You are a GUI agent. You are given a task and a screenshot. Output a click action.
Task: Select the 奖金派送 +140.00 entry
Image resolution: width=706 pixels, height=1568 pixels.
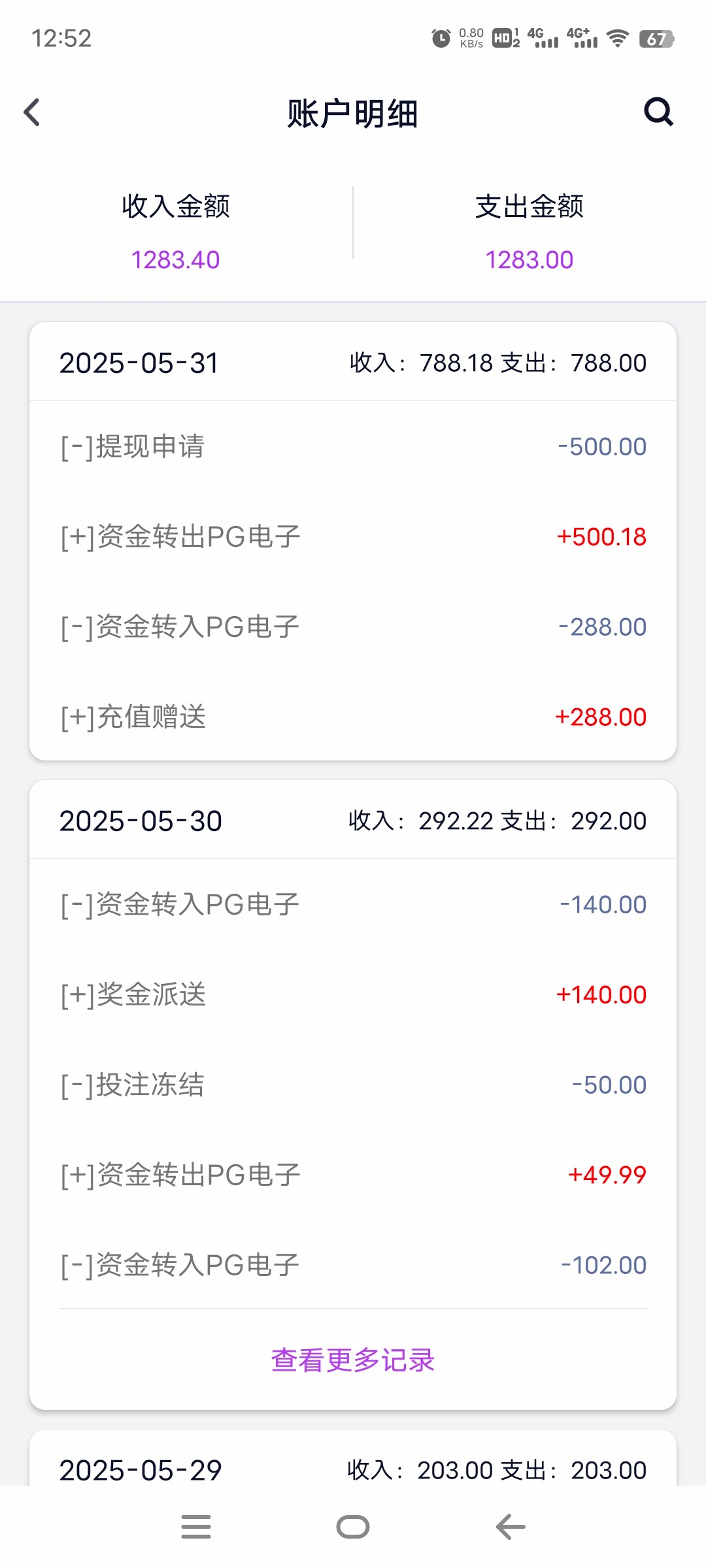click(x=353, y=995)
